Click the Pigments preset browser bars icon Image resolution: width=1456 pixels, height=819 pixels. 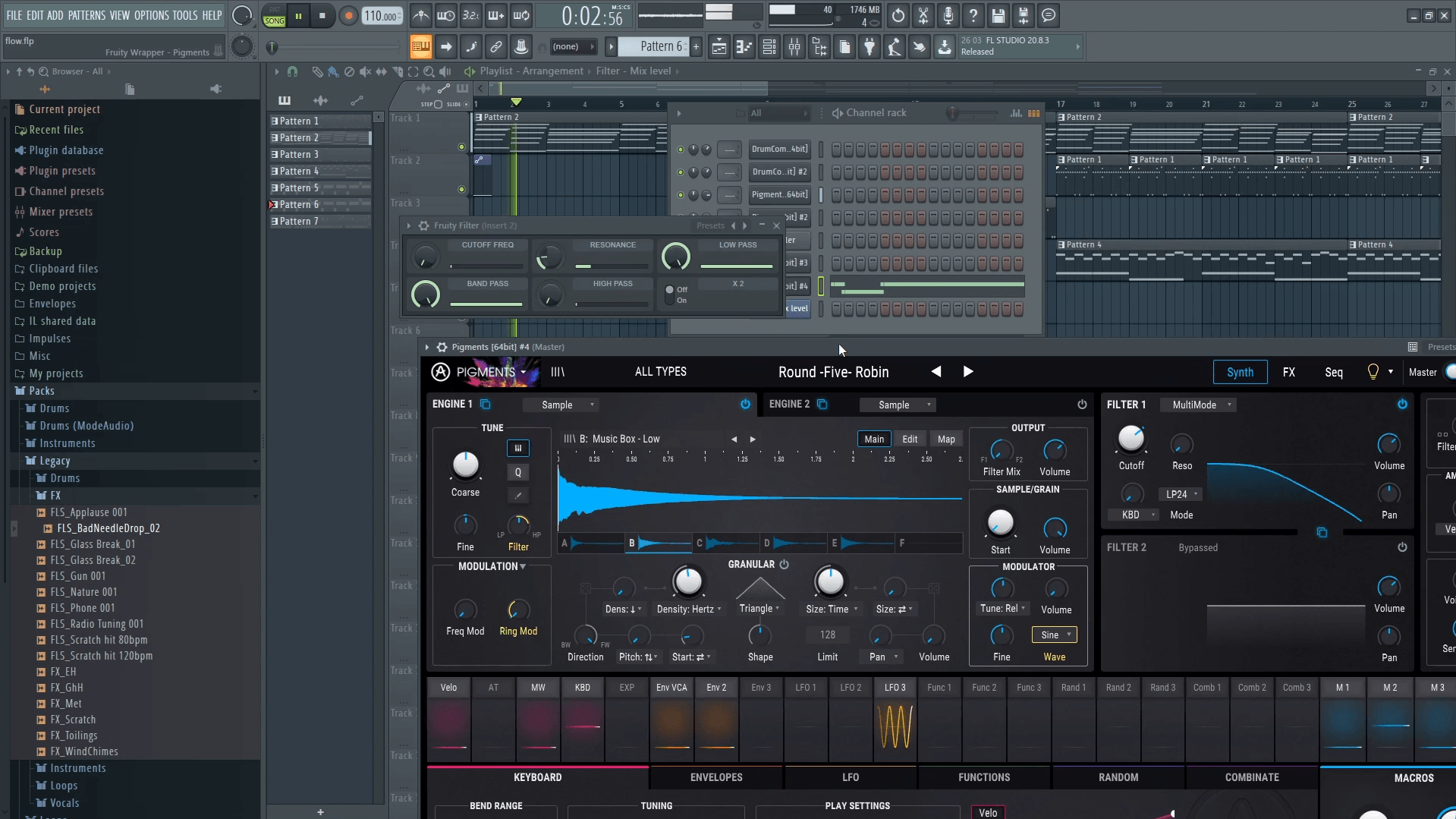[x=558, y=372]
